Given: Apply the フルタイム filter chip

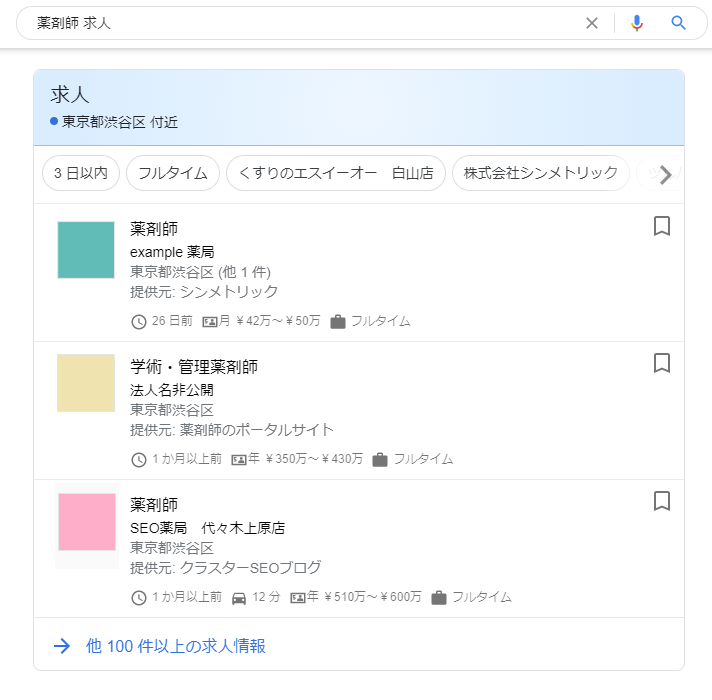Looking at the screenshot, I should pyautogui.click(x=173, y=173).
